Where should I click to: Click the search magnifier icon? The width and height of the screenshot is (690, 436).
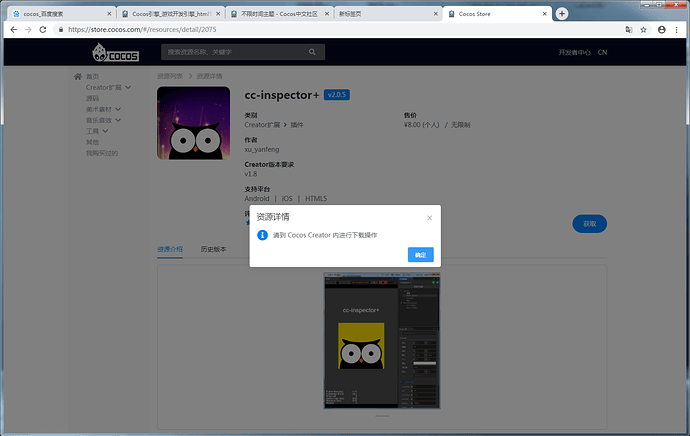pos(312,52)
